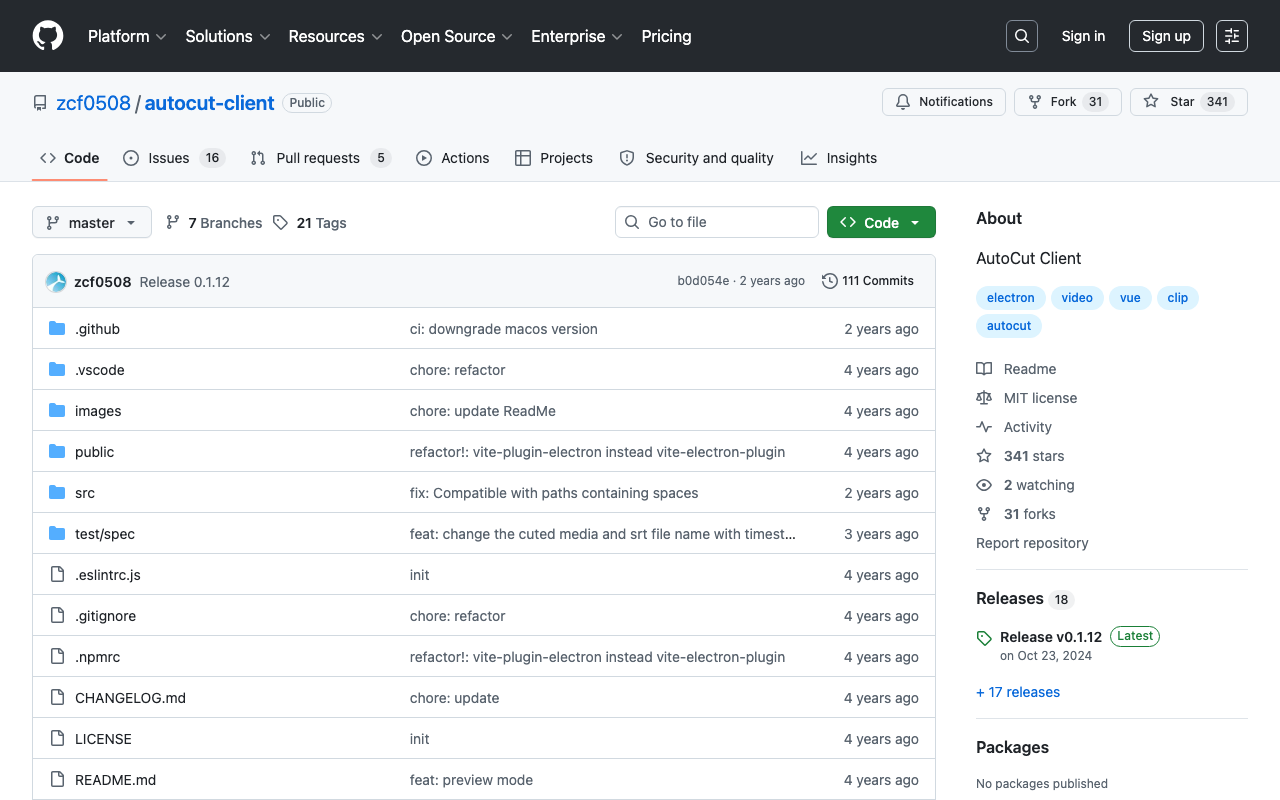Click the pulse icon beside Activity
This screenshot has height=800, width=1280.
coord(984,427)
